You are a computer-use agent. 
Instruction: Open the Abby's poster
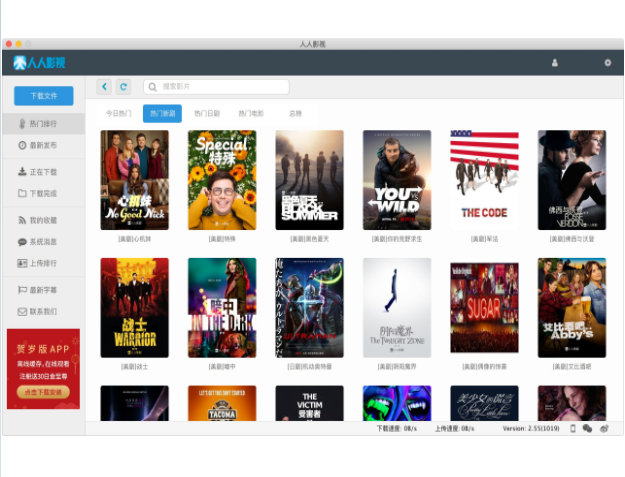pos(572,308)
